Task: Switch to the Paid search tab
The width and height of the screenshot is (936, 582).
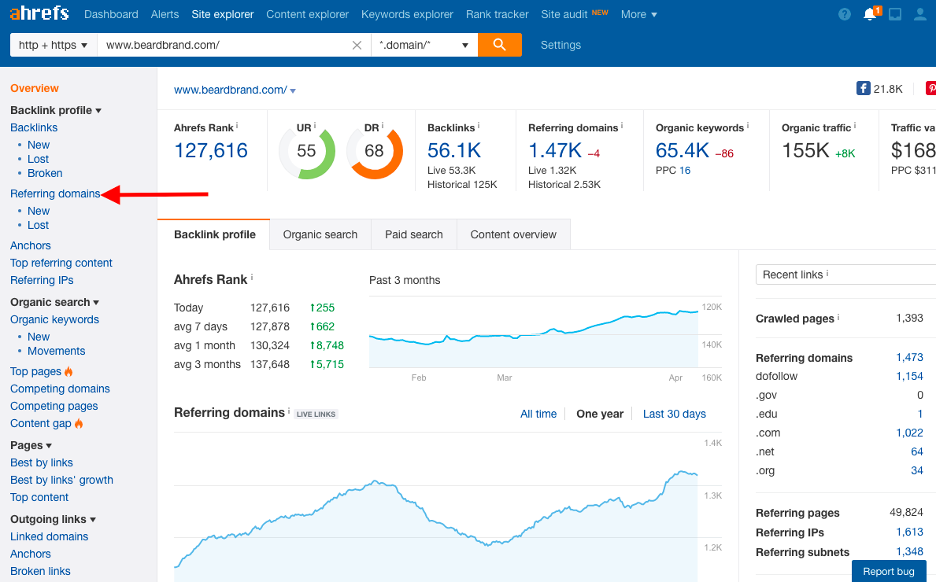Action: [414, 235]
